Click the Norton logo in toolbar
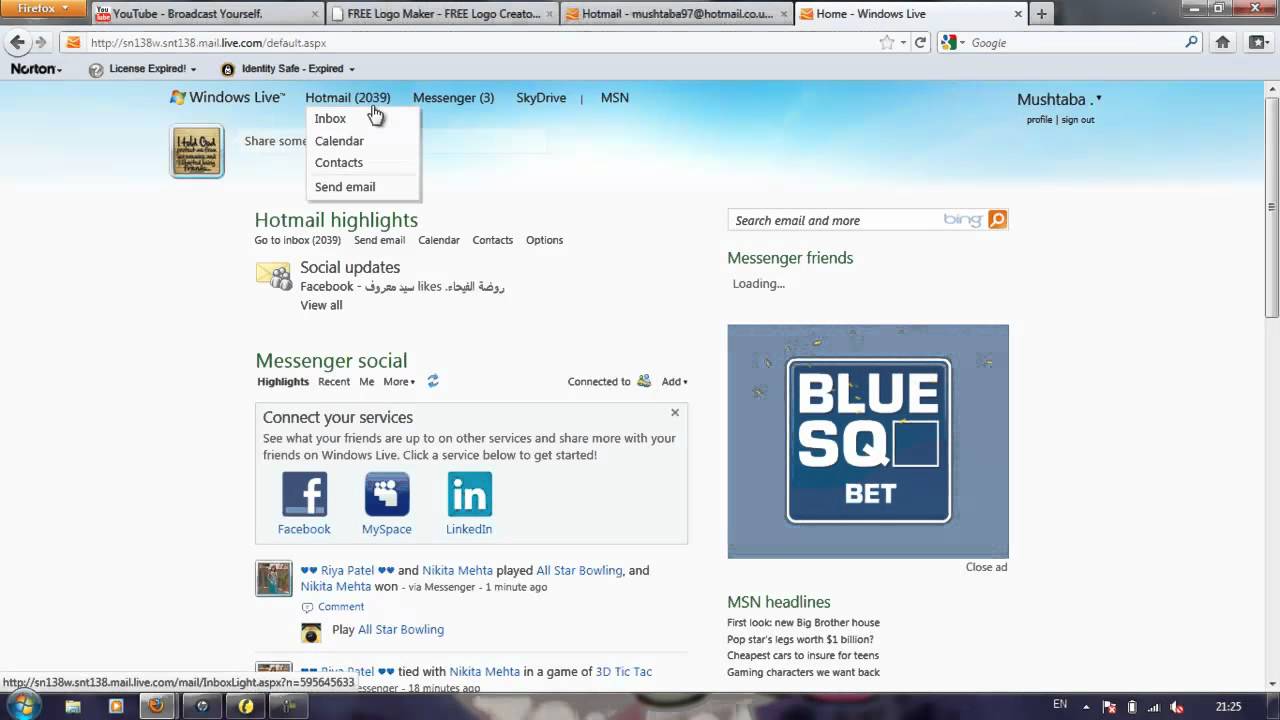 (32, 69)
